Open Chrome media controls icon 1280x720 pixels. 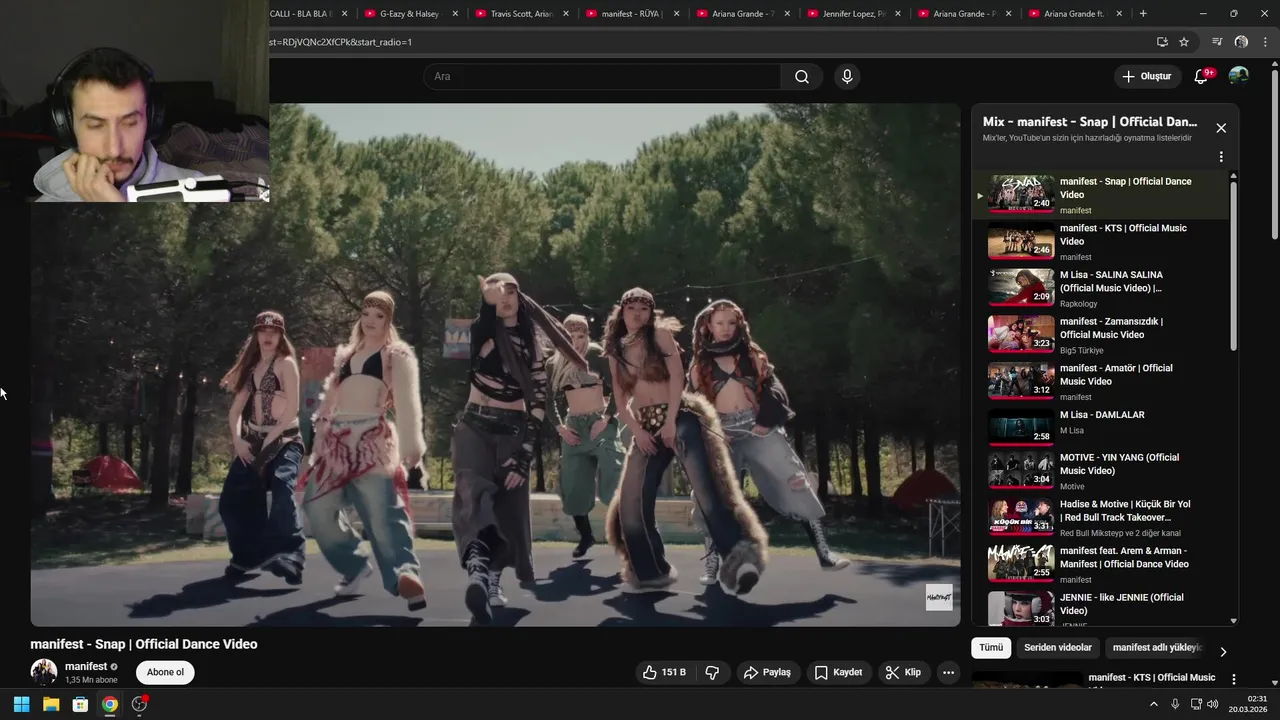click(1217, 42)
